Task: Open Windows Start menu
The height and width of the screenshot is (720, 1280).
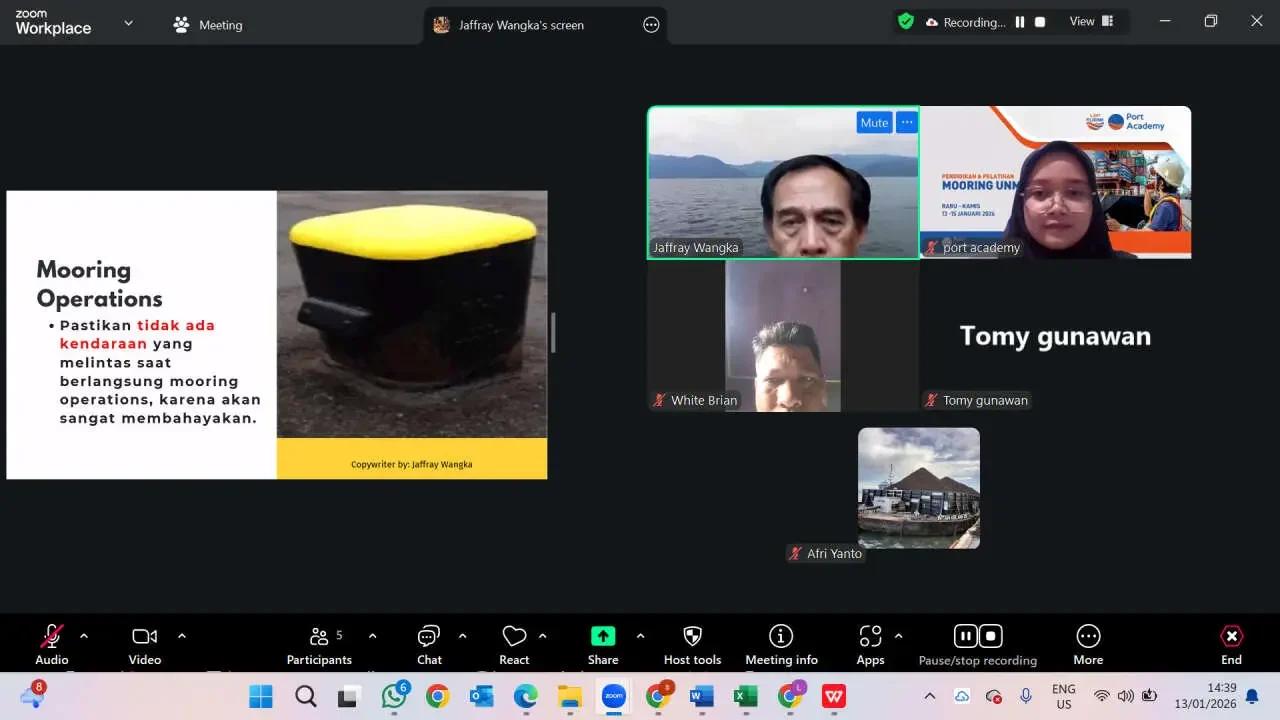Action: click(261, 696)
